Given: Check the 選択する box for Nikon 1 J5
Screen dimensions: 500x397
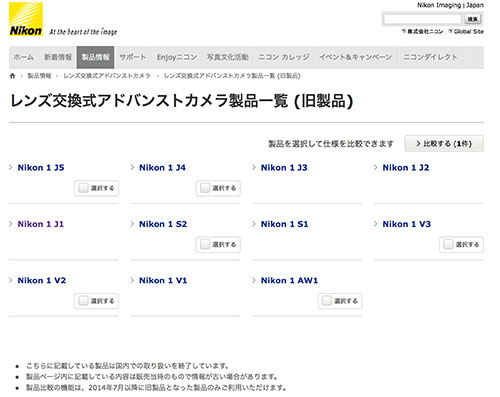Looking at the screenshot, I should coord(83,188).
